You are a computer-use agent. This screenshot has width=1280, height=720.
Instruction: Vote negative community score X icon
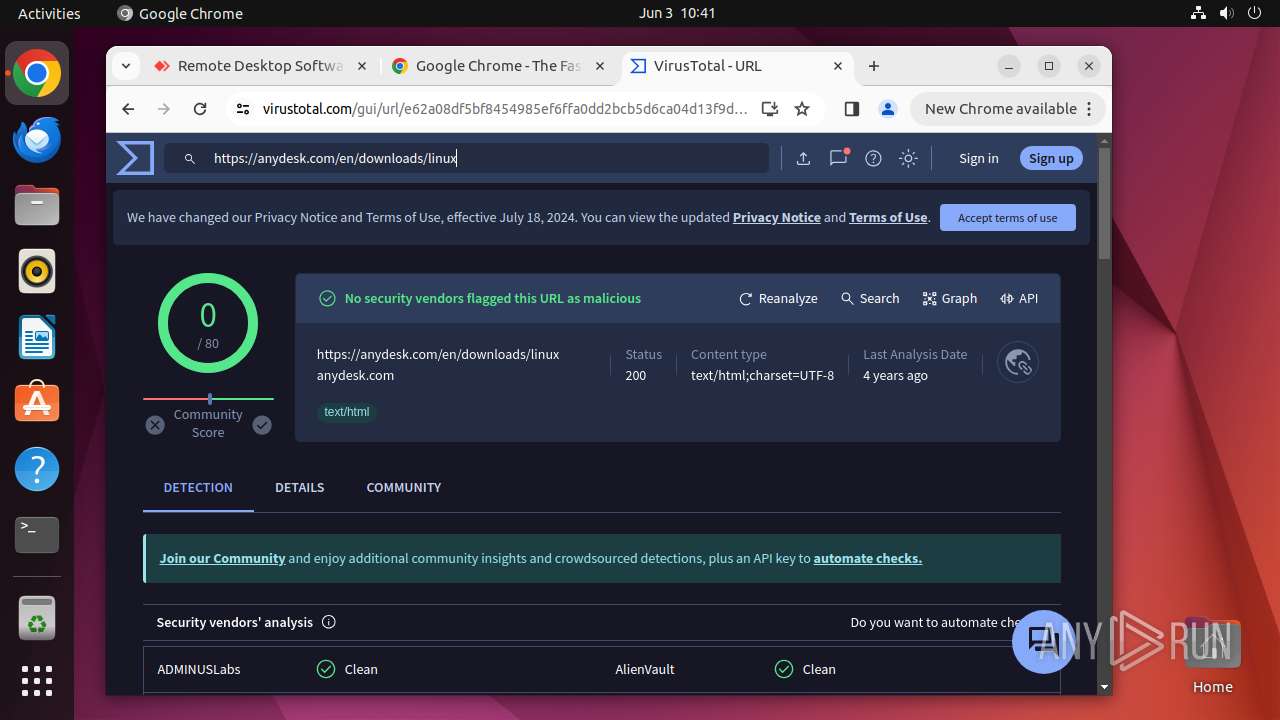click(155, 425)
